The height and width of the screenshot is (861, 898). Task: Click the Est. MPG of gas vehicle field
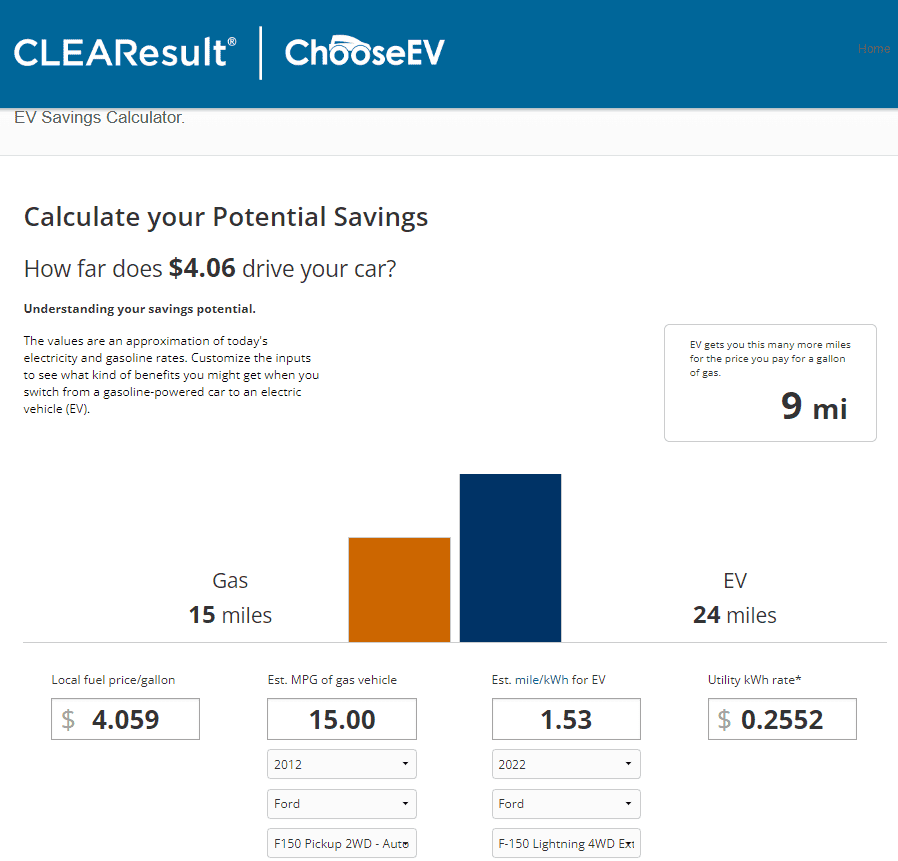[341, 719]
